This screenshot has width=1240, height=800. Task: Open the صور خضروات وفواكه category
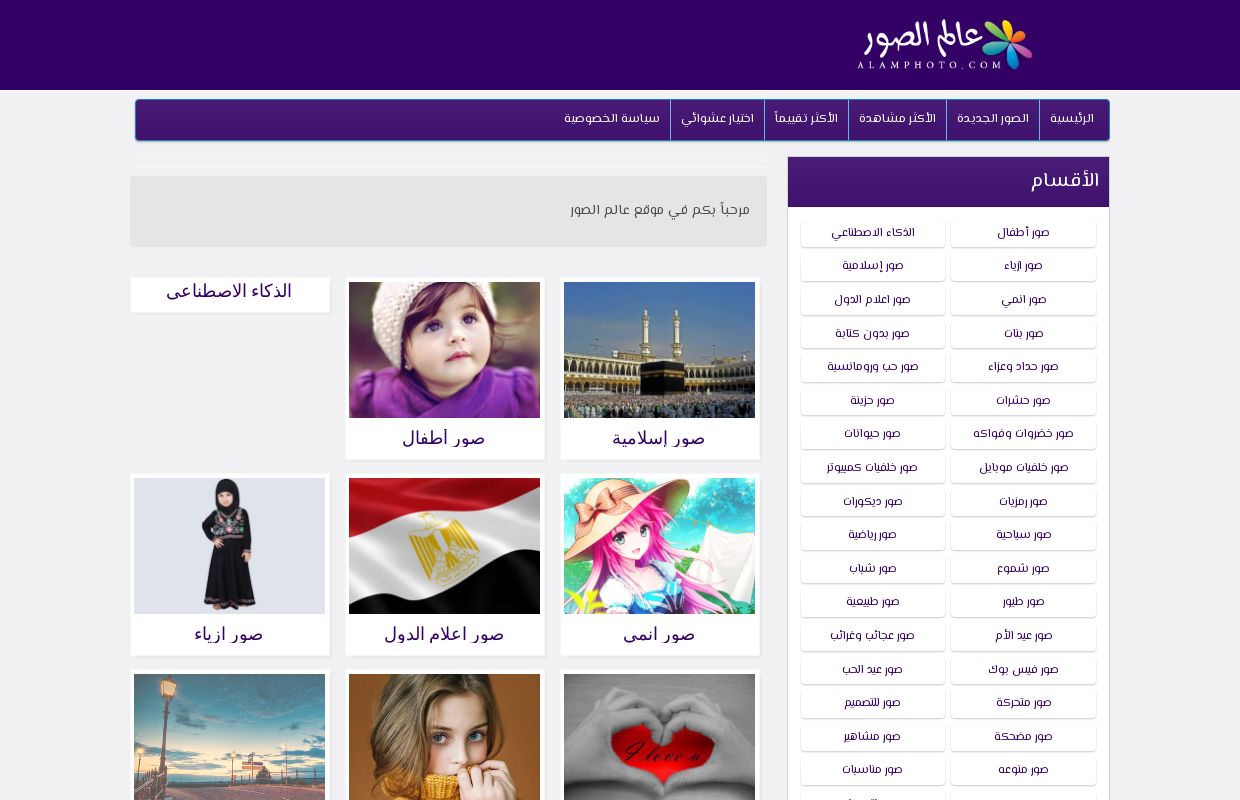1023,434
